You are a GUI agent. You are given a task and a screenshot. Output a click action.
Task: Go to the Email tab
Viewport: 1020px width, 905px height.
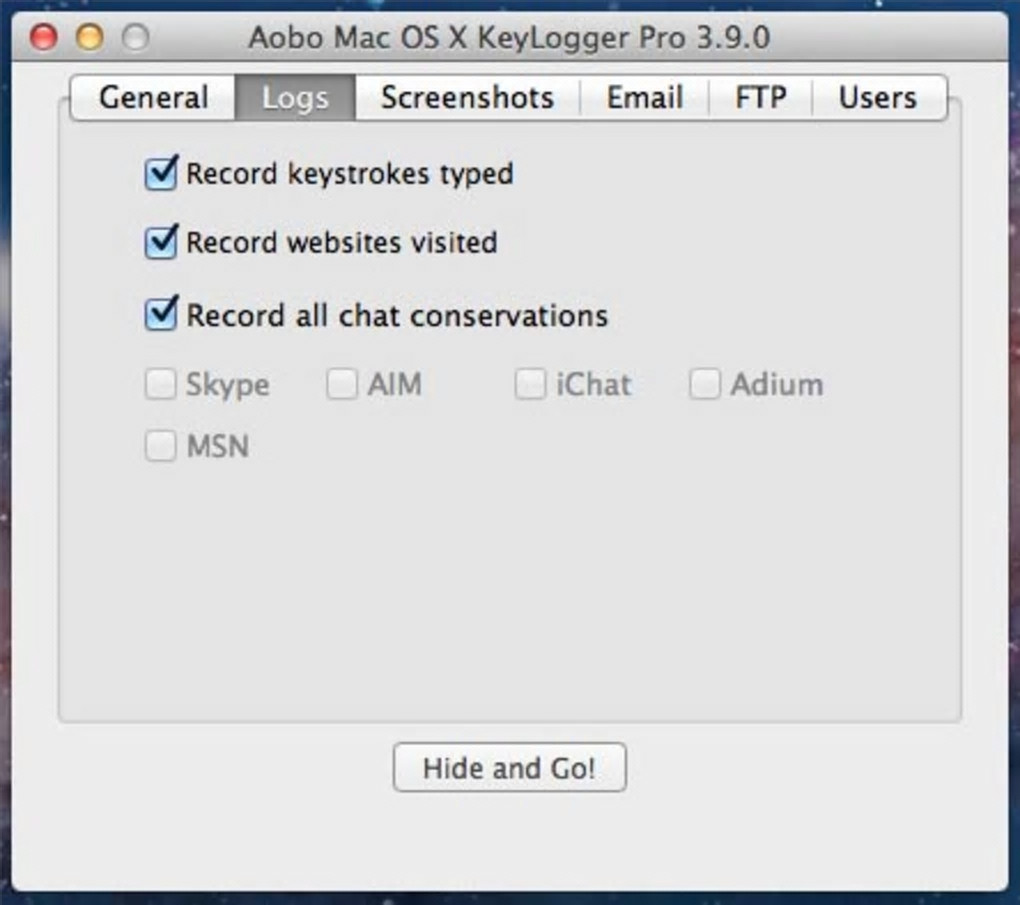click(644, 98)
